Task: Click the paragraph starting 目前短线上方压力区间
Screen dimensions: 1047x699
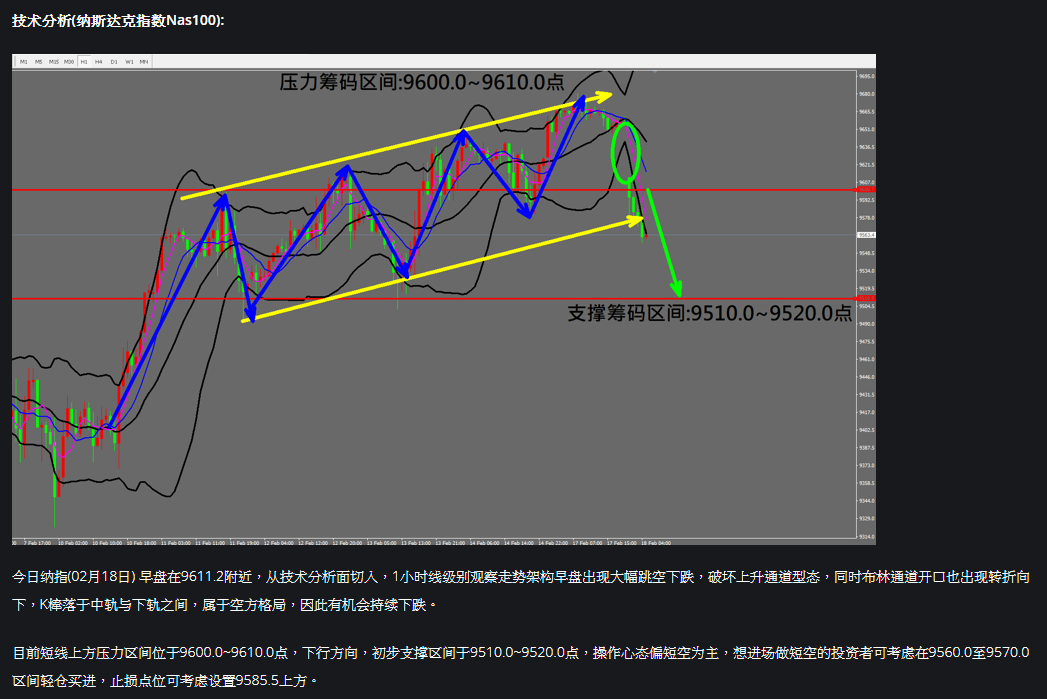Action: coord(521,666)
